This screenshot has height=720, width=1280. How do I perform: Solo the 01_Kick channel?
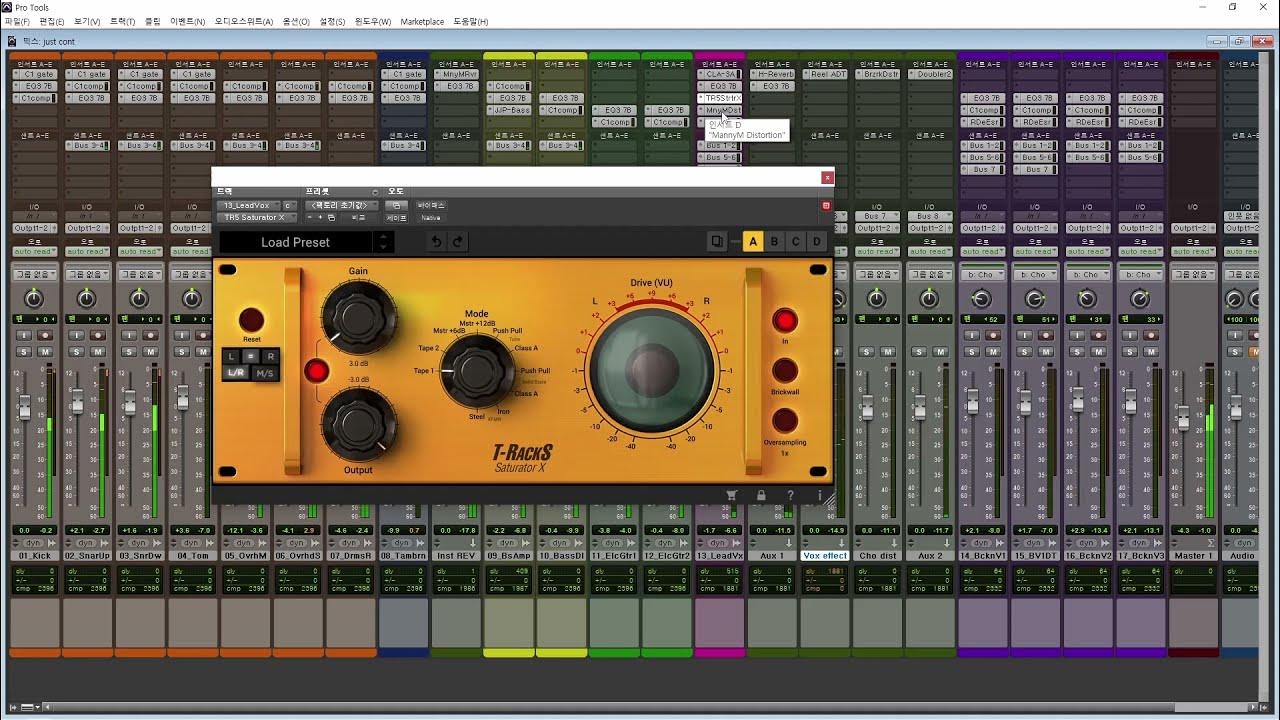tap(24, 351)
